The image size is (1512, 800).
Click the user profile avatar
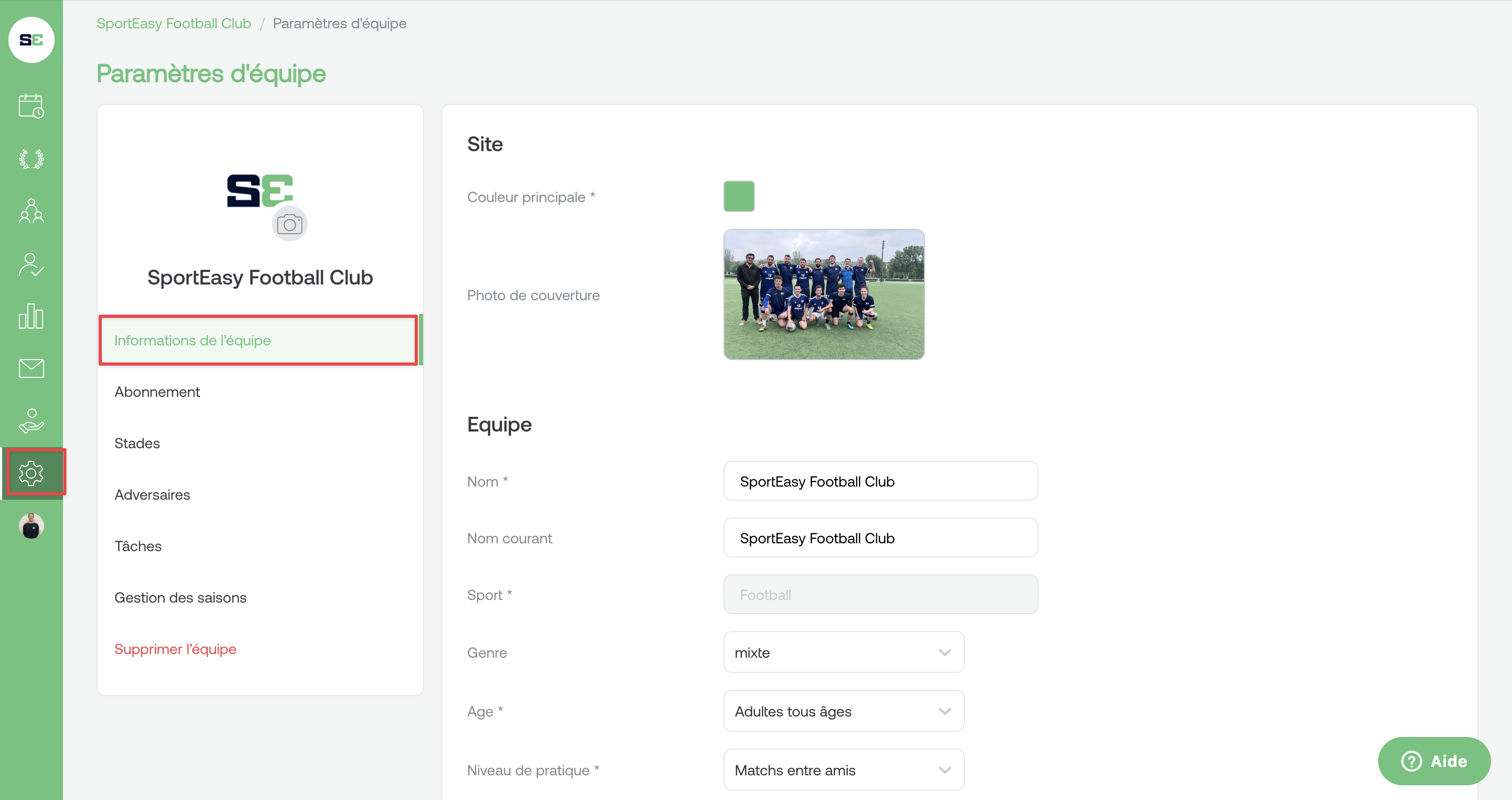click(x=31, y=525)
